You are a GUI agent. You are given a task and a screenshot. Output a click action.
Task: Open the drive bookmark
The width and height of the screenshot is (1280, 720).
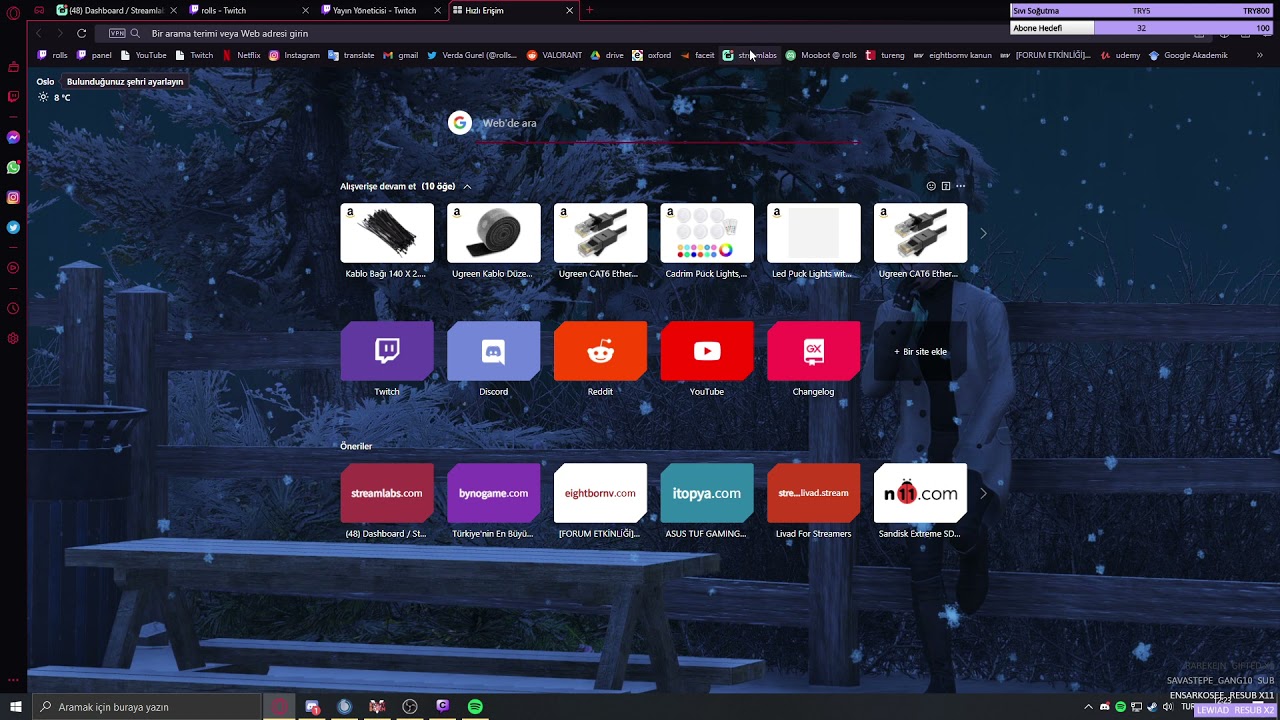[607, 55]
